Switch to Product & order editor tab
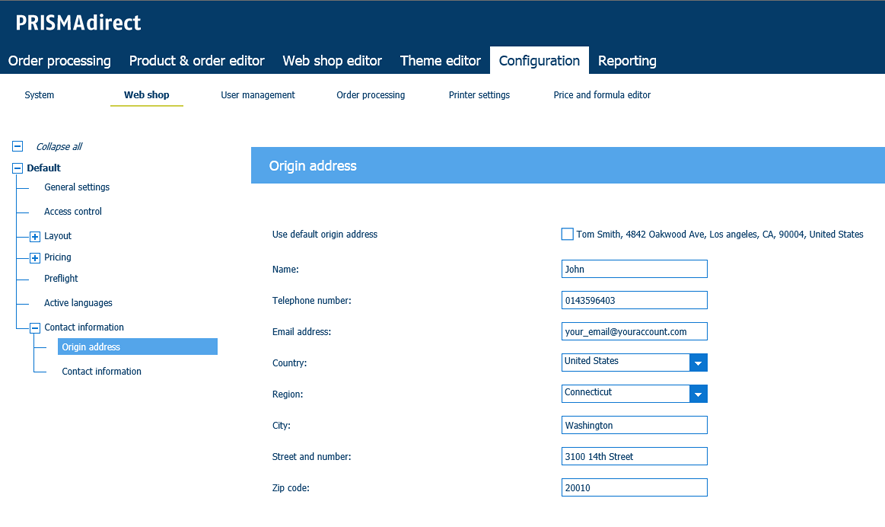The image size is (885, 527). click(196, 60)
